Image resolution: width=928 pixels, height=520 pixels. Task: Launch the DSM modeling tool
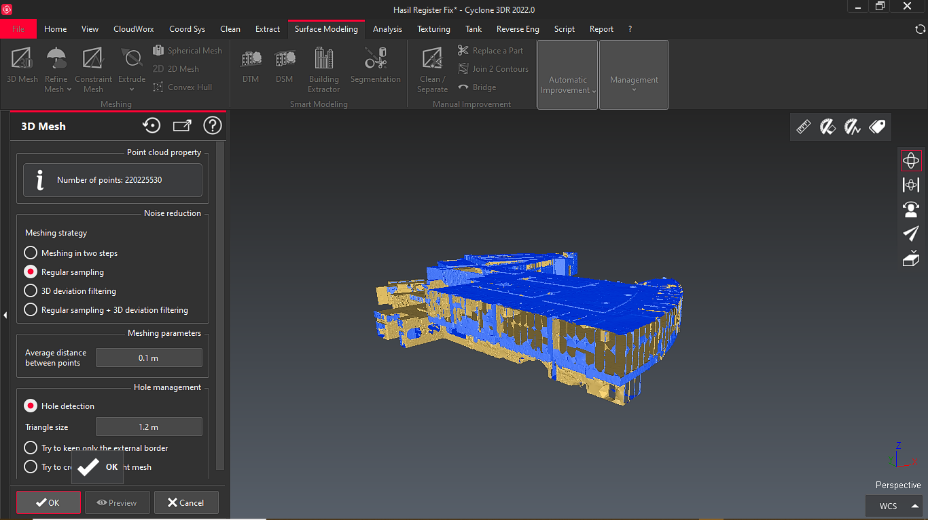pos(284,65)
